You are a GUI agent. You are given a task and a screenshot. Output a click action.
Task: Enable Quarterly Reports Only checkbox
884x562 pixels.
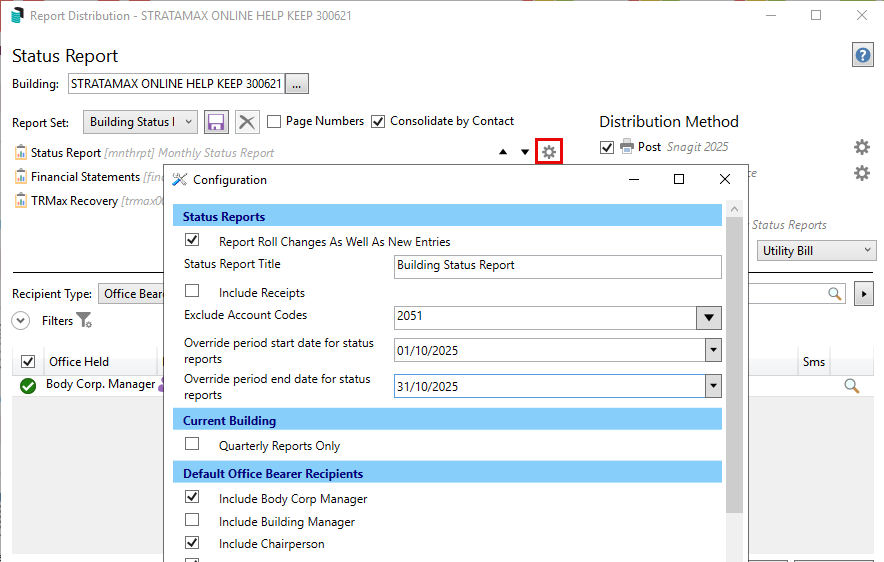[192, 444]
